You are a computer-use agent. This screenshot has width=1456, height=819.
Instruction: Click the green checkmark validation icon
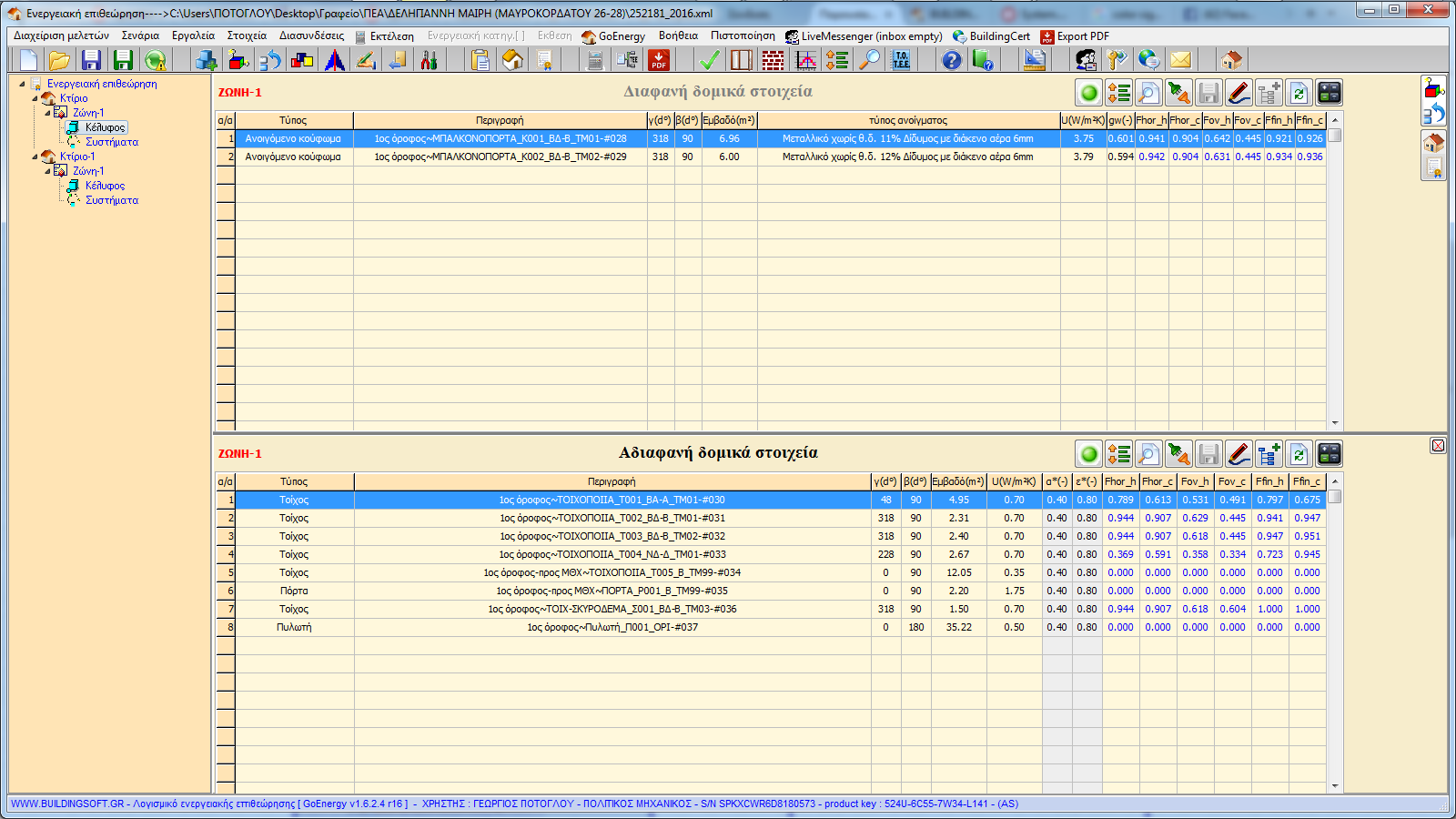(709, 60)
